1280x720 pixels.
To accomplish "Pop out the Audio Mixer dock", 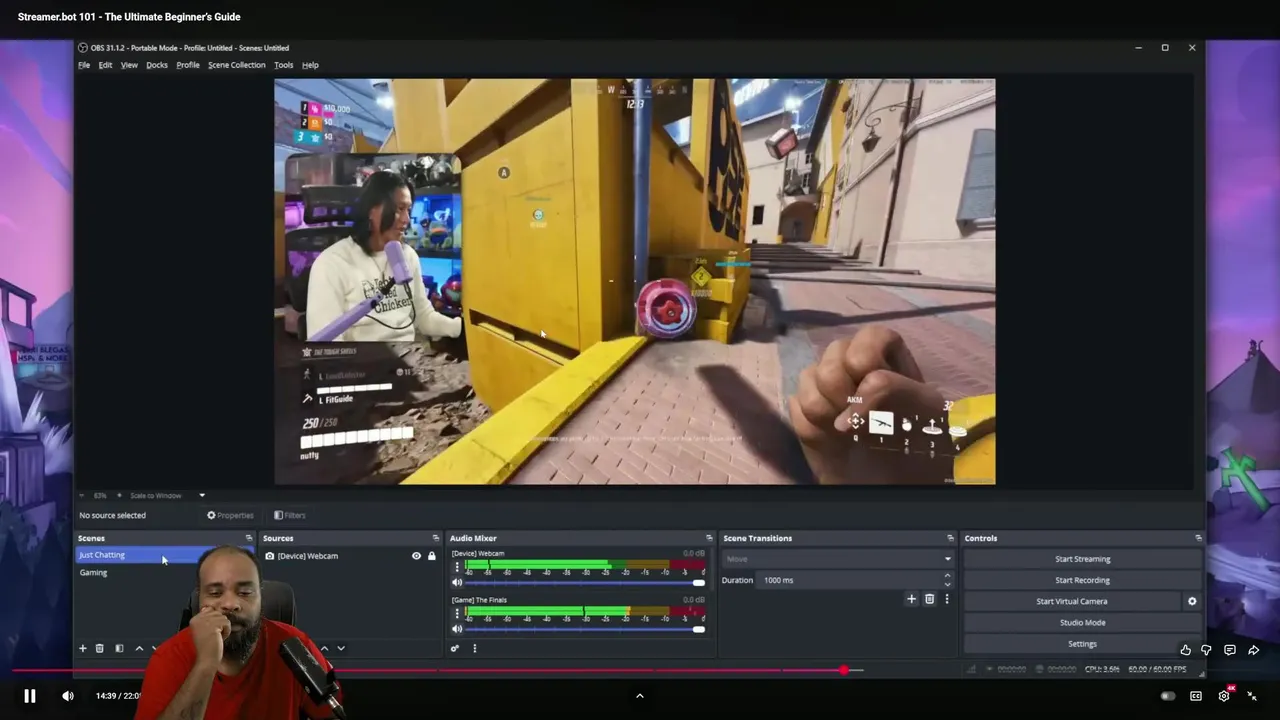I will click(x=709, y=538).
